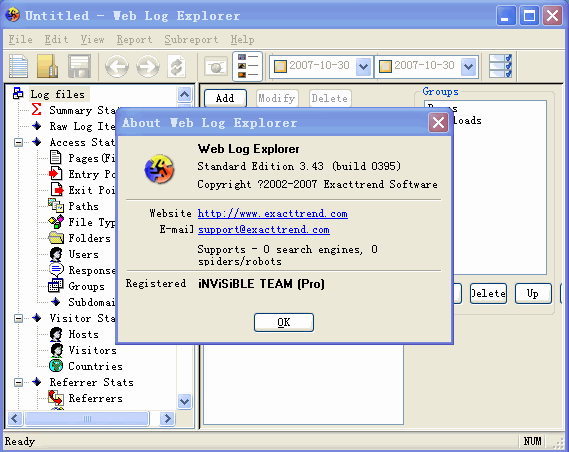
Task: Click the Save floppy disk icon
Action: [79, 66]
